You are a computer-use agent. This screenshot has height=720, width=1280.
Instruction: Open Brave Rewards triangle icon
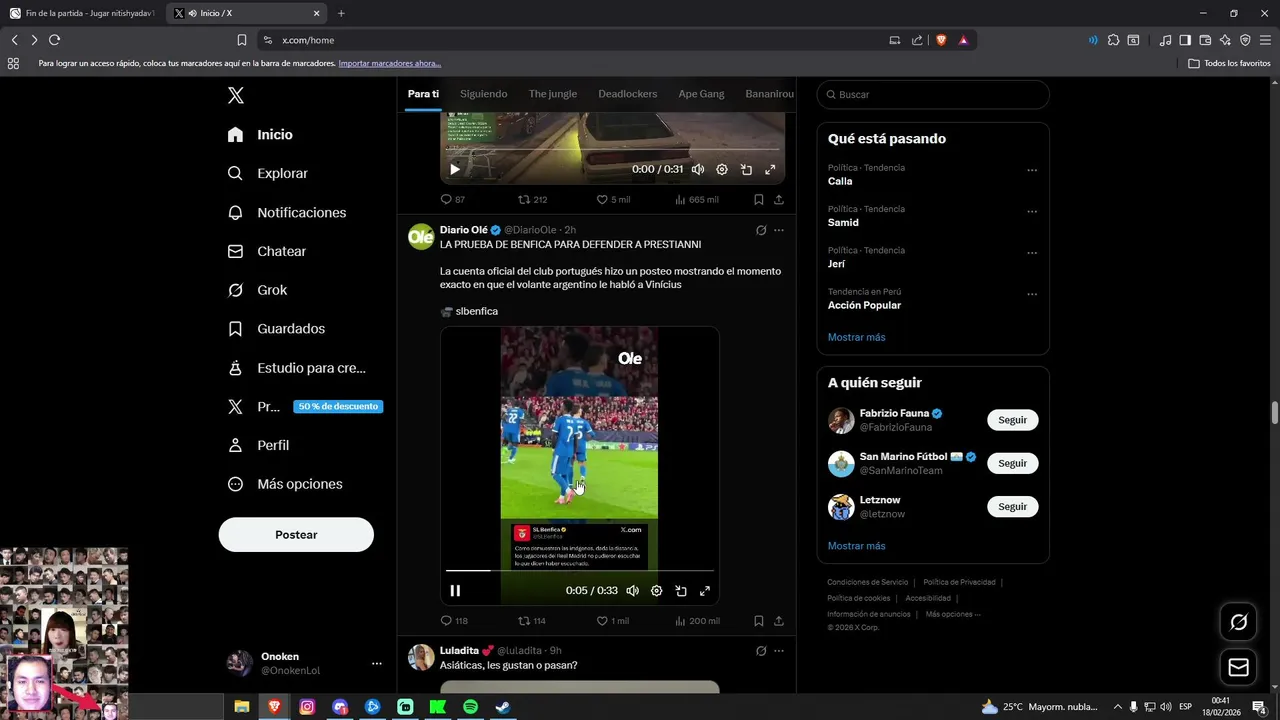(x=963, y=40)
